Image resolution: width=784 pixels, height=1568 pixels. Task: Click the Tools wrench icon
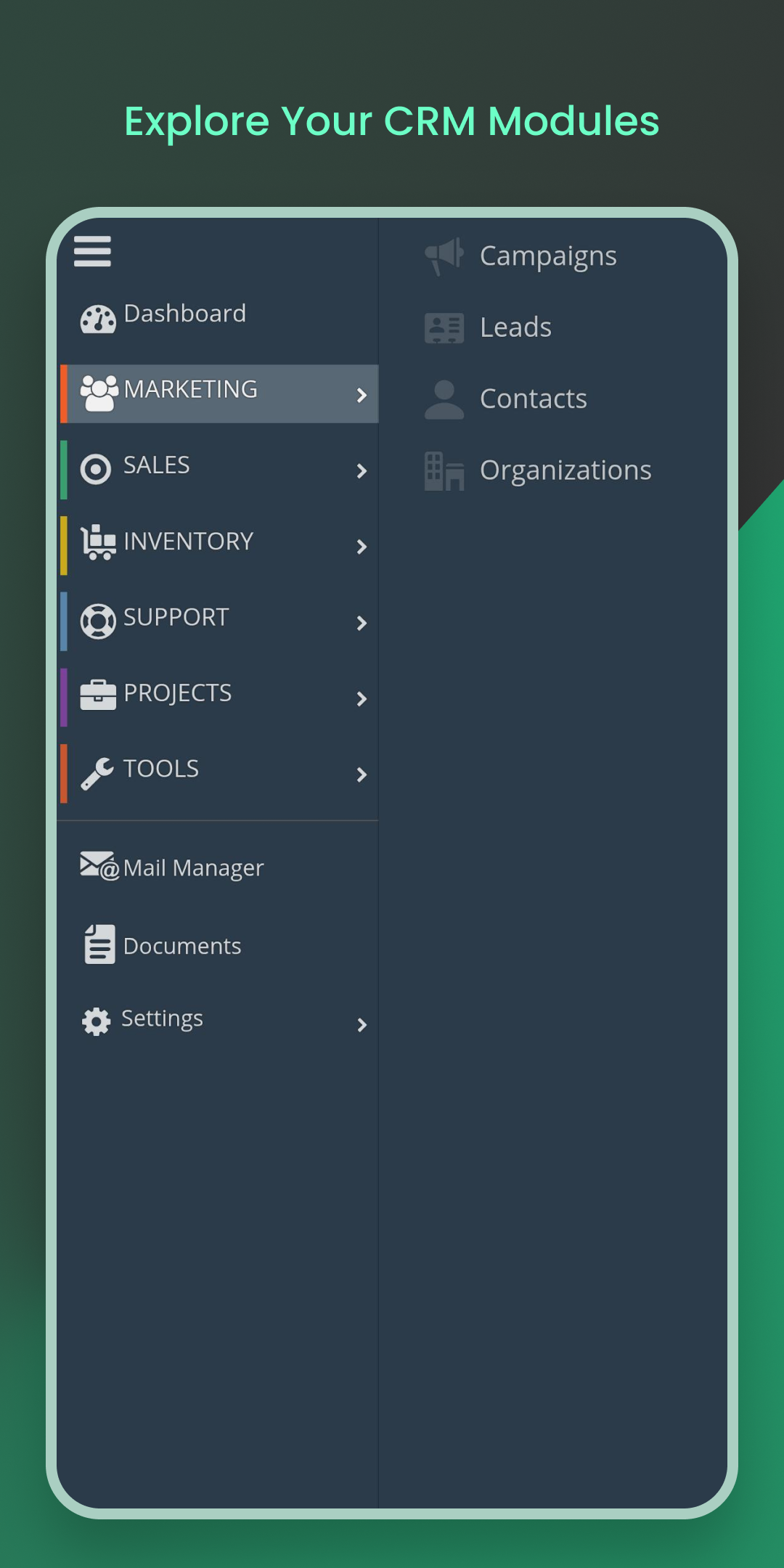tap(97, 774)
